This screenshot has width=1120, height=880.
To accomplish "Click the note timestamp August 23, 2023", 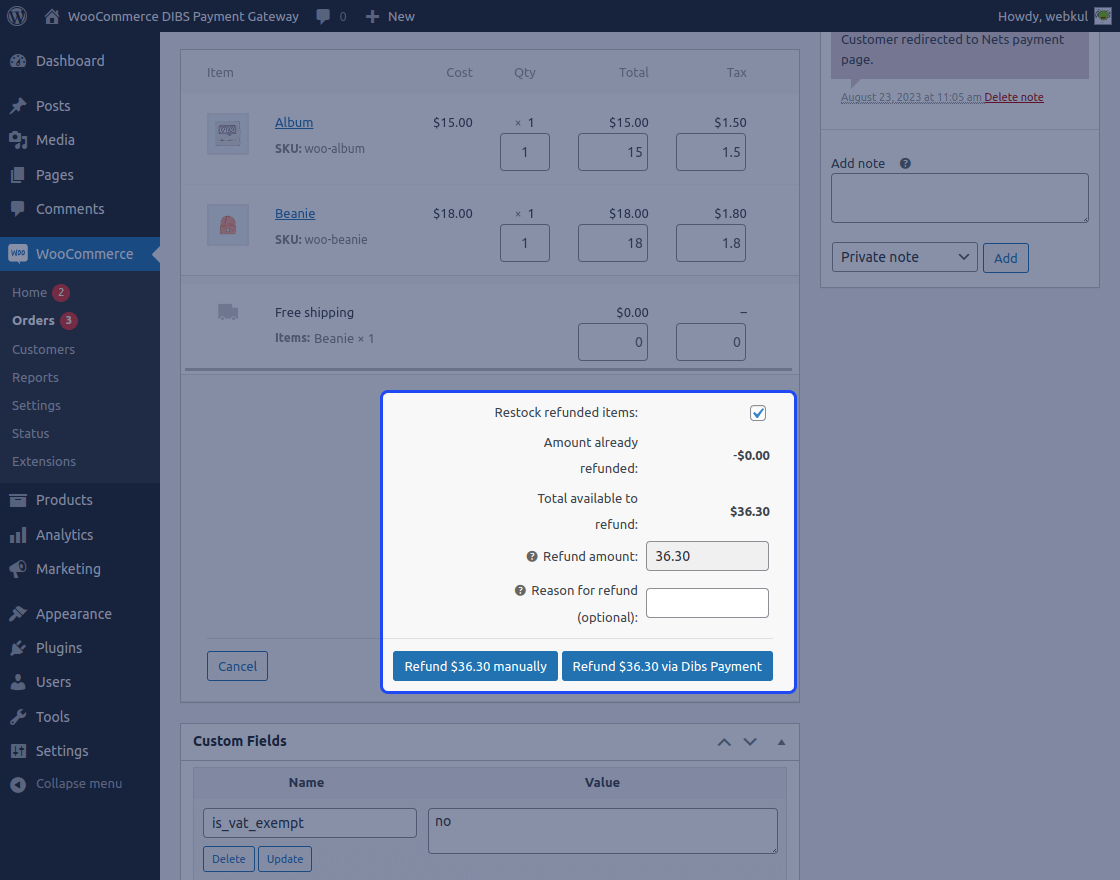I will pos(911,97).
